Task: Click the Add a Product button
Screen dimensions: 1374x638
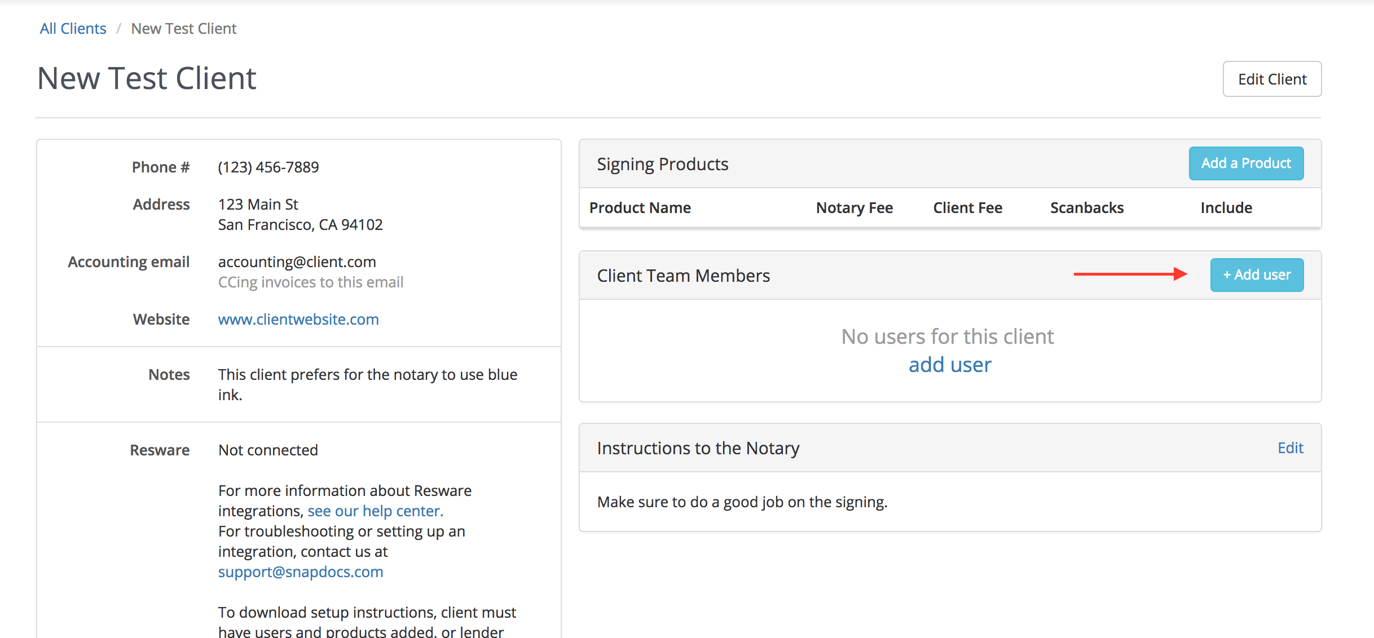Action: [1246, 163]
